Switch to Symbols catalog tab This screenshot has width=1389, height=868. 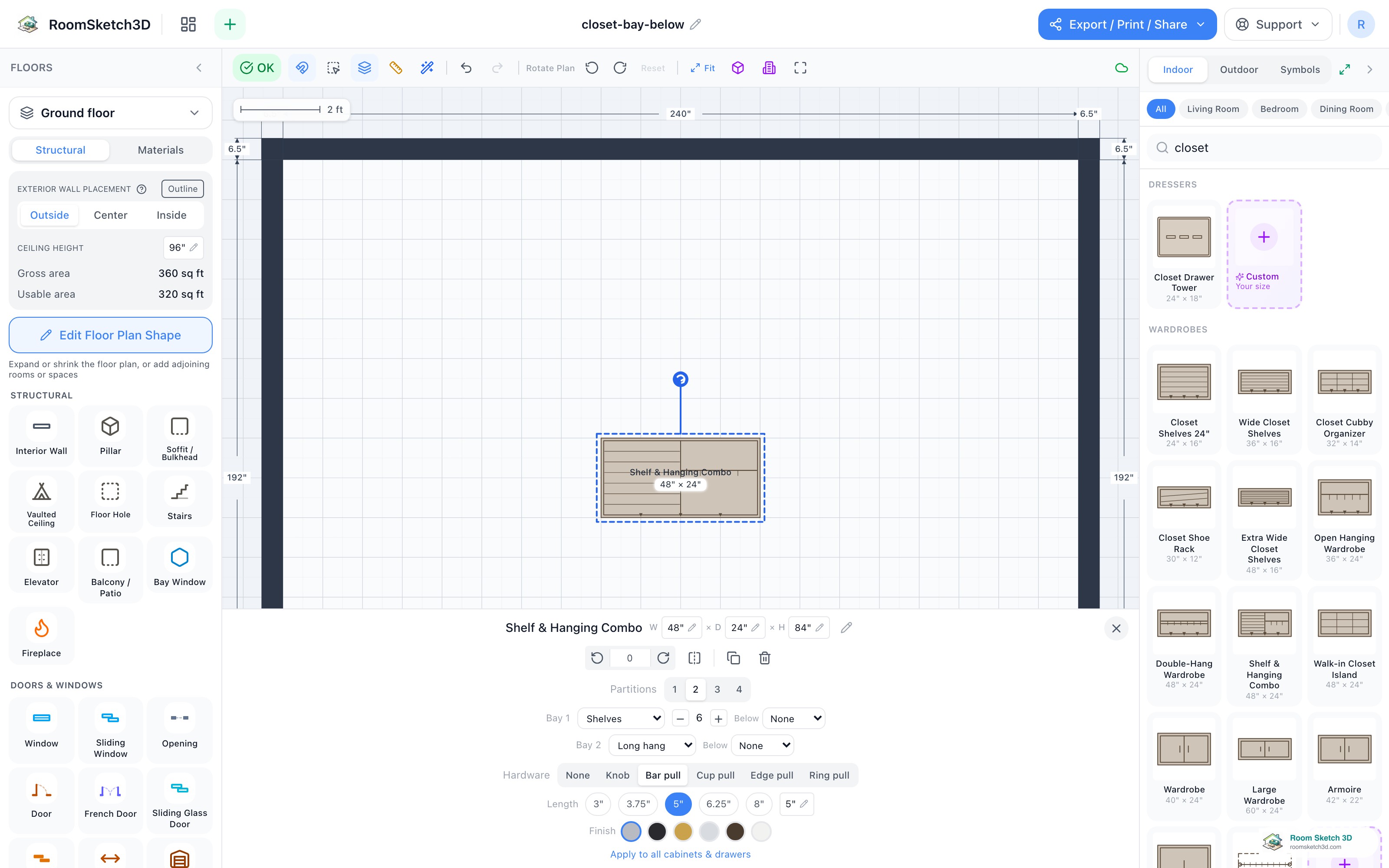point(1300,69)
